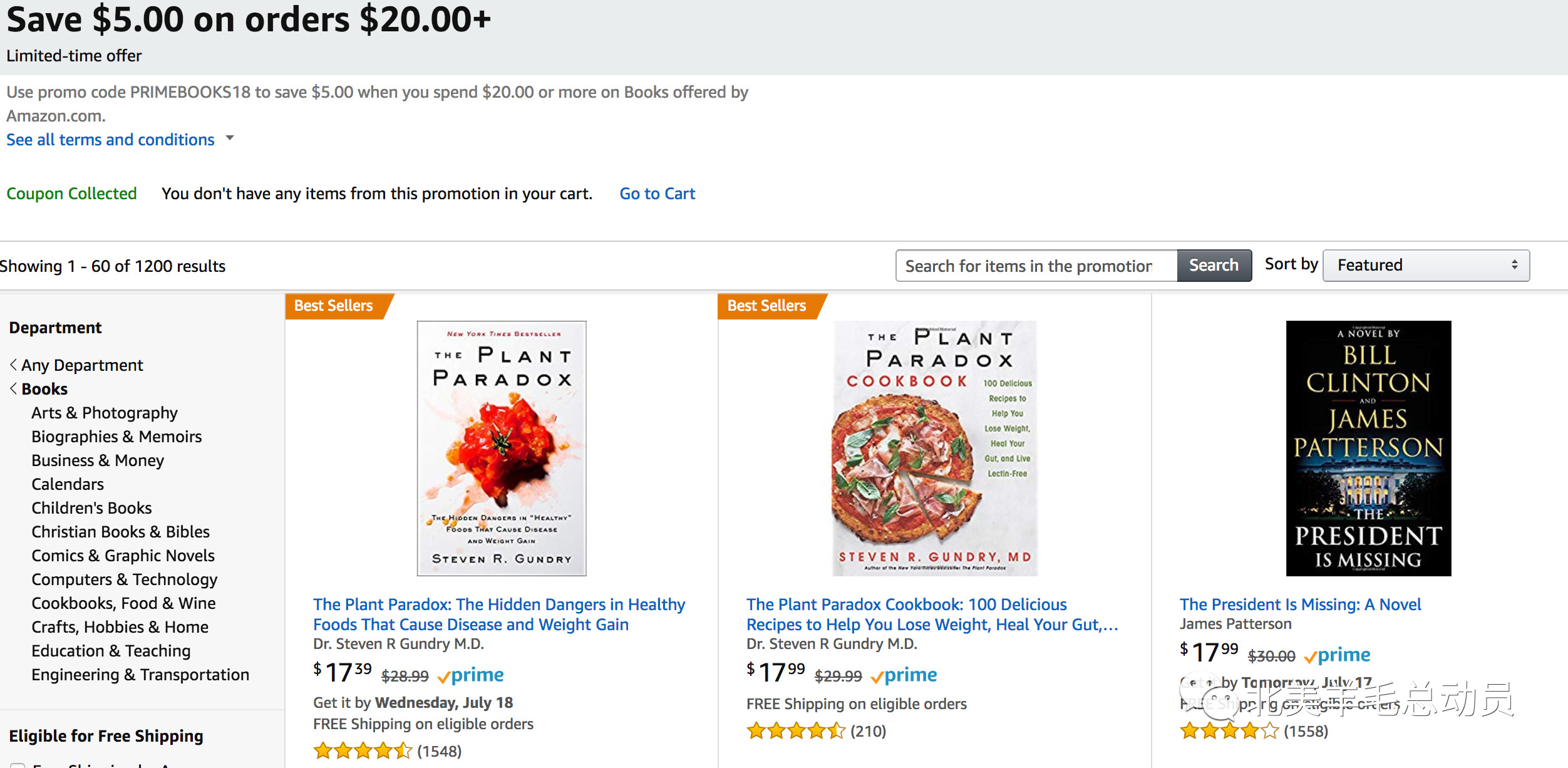The height and width of the screenshot is (768, 1568).
Task: Open the Sort by Featured dropdown
Action: [x=1426, y=265]
